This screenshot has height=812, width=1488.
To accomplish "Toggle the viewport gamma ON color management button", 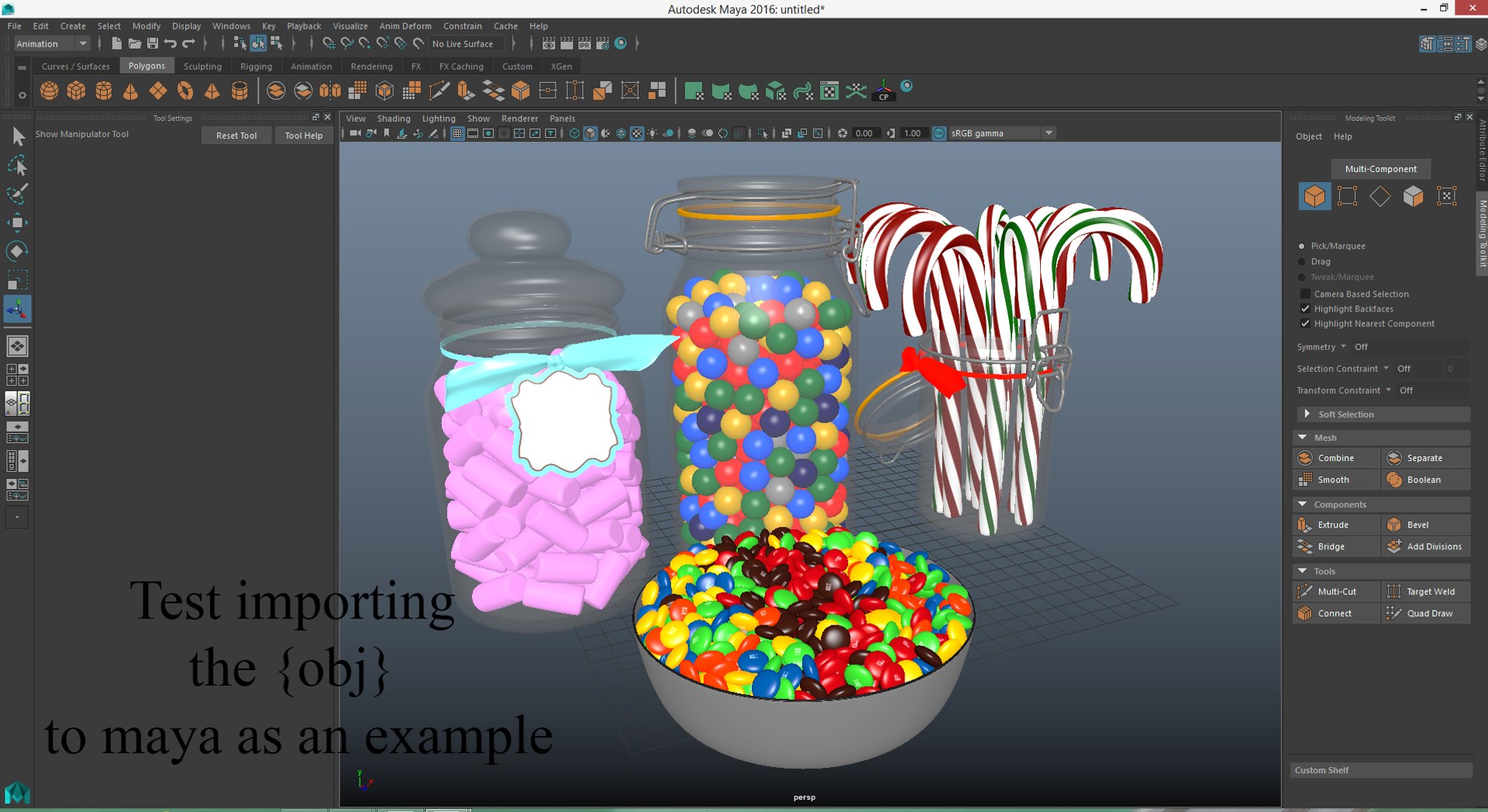I will 939,133.
